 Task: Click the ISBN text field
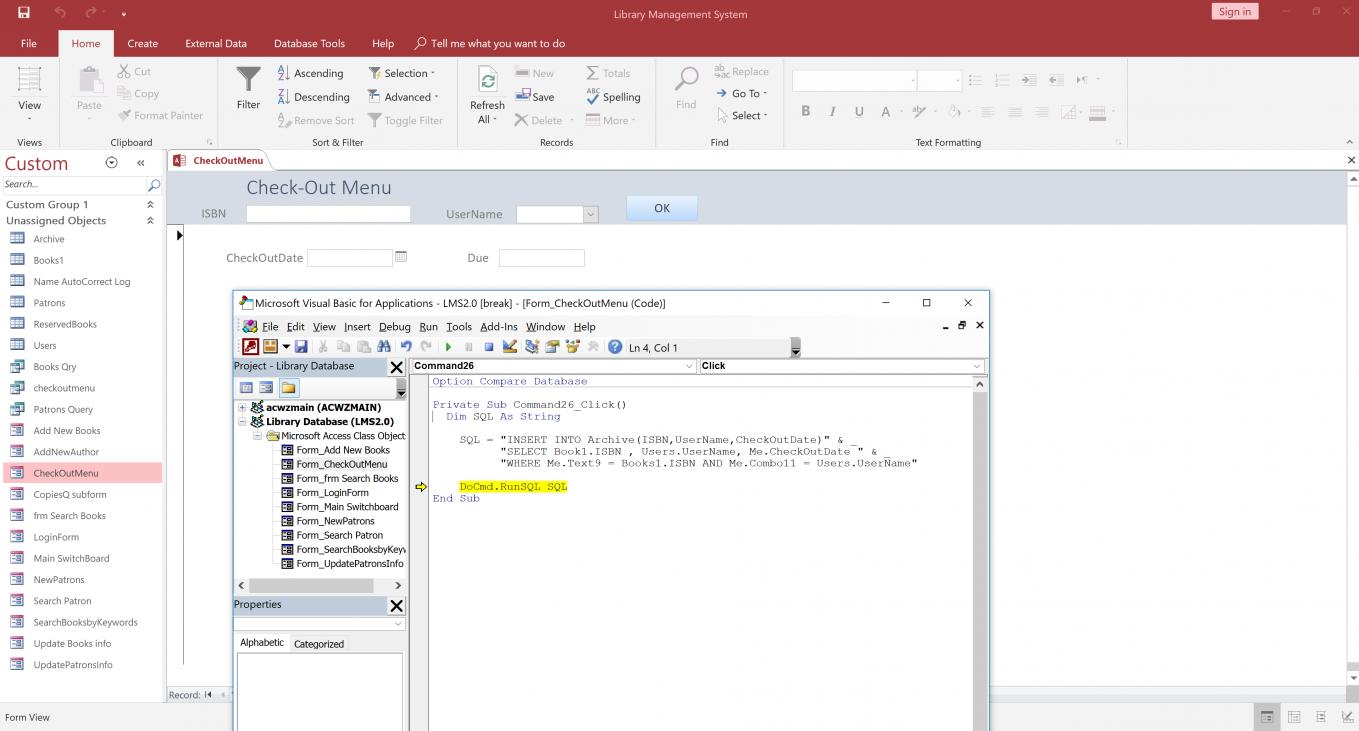(328, 214)
